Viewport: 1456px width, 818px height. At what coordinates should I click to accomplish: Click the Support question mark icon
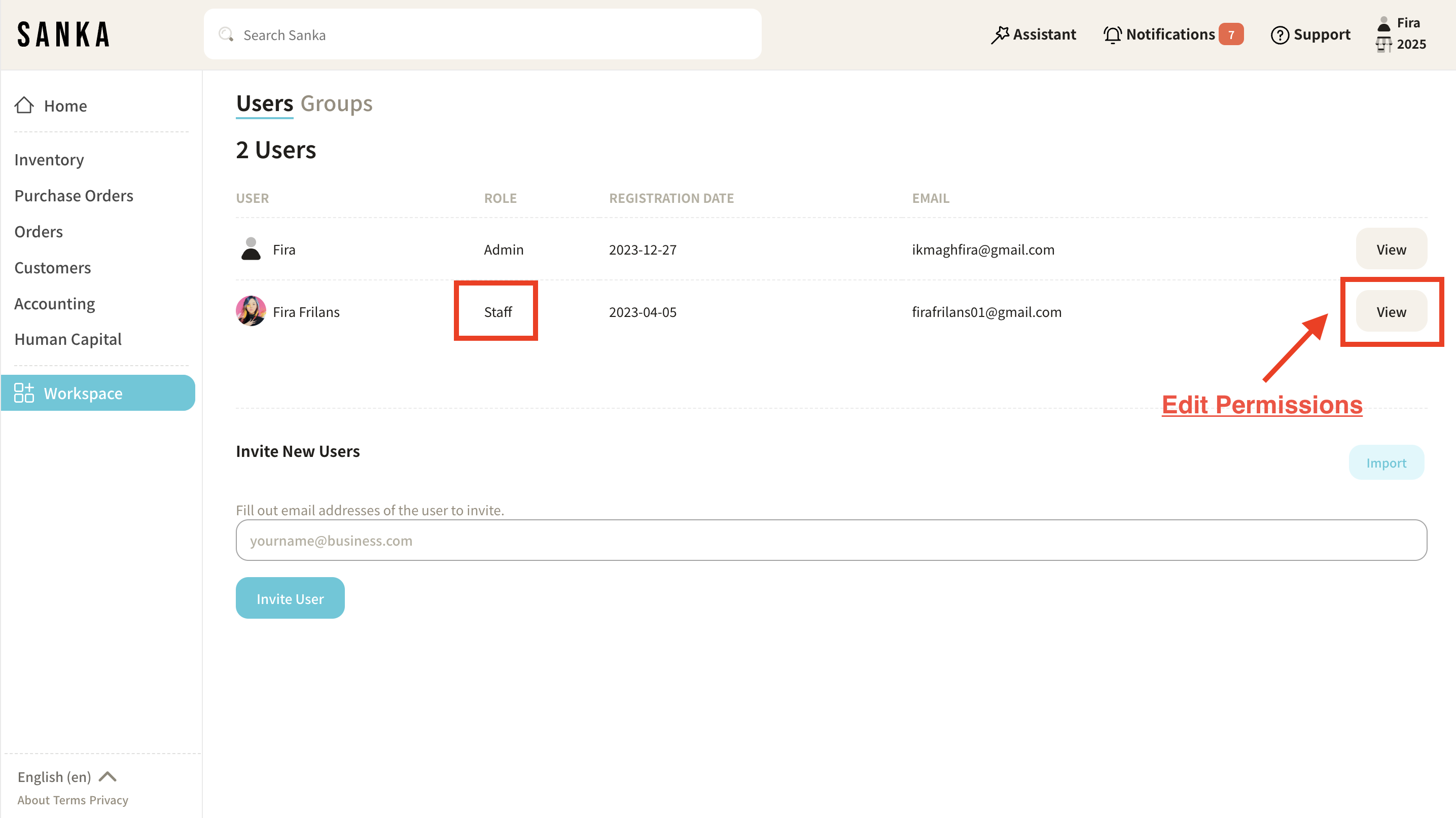1280,35
